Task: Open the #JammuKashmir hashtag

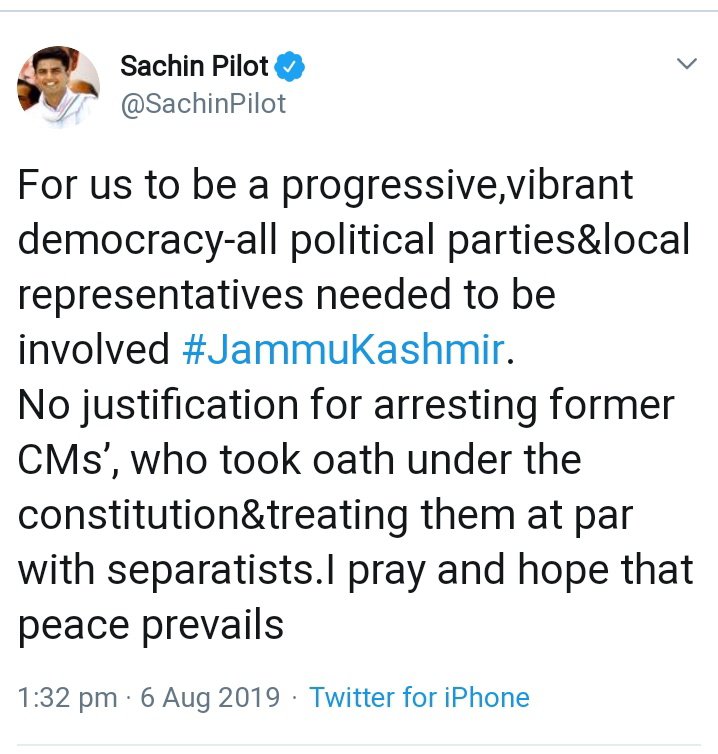Action: (x=343, y=349)
